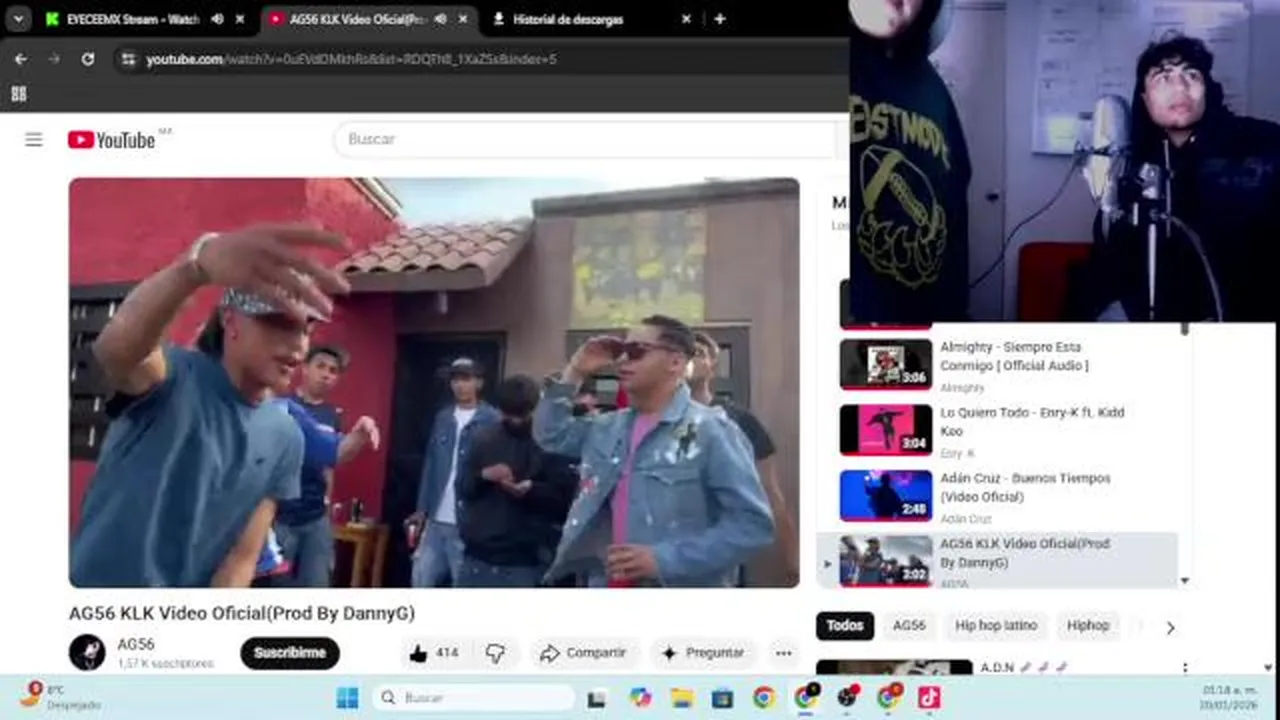This screenshot has height=720, width=1280.
Task: Open the three-dot more actions menu under the video
Action: coord(783,653)
